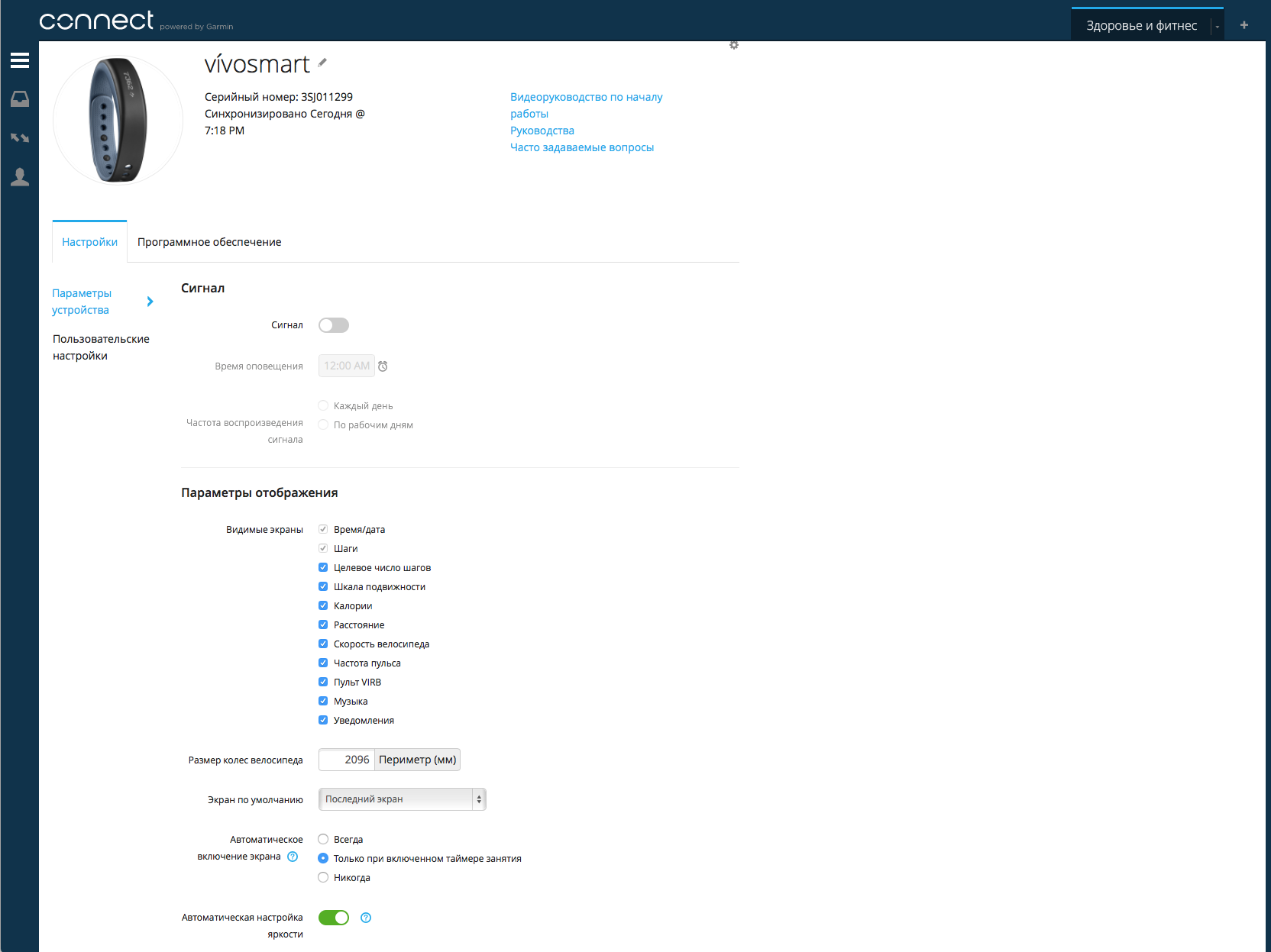Uncheck the Целевое число шагов checkbox

(323, 567)
